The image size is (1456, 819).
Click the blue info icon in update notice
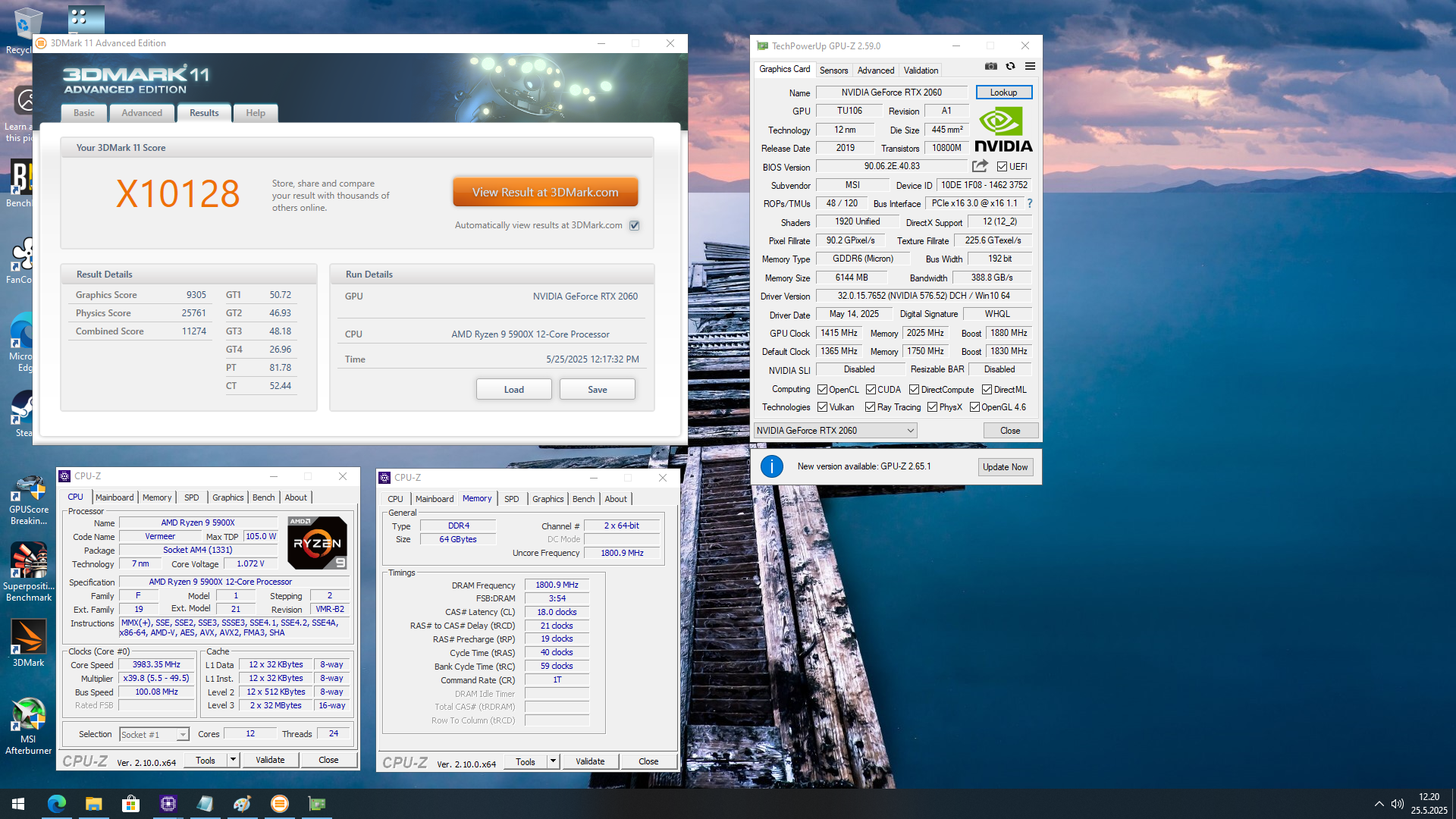[x=772, y=466]
